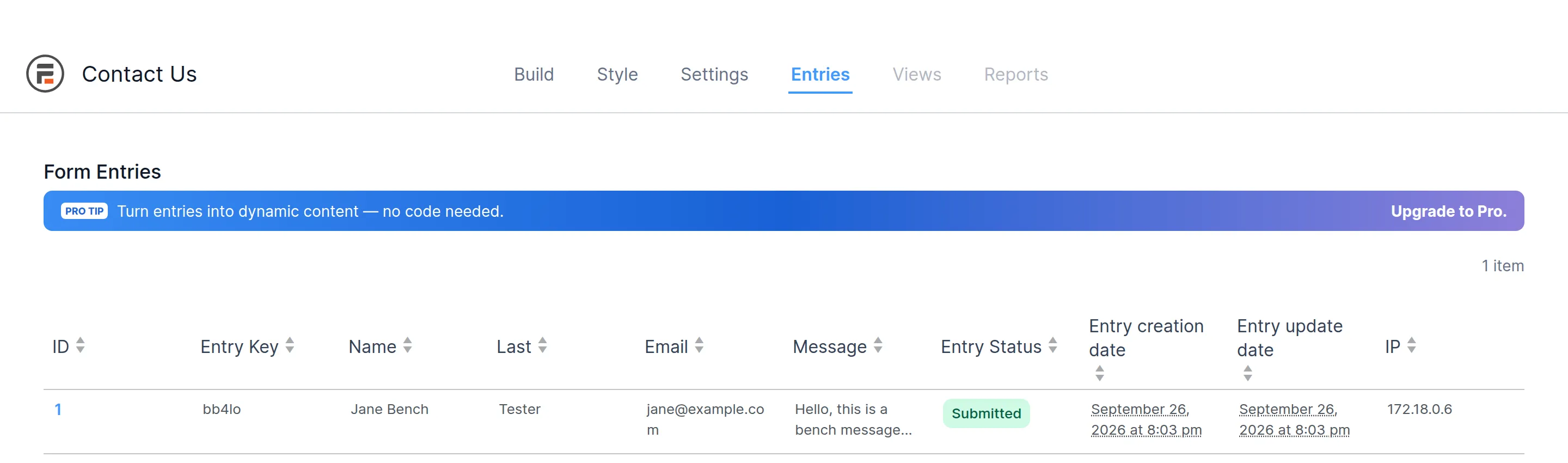1568x463 pixels.
Task: Sort by Entry update date arrows
Action: tap(1248, 374)
